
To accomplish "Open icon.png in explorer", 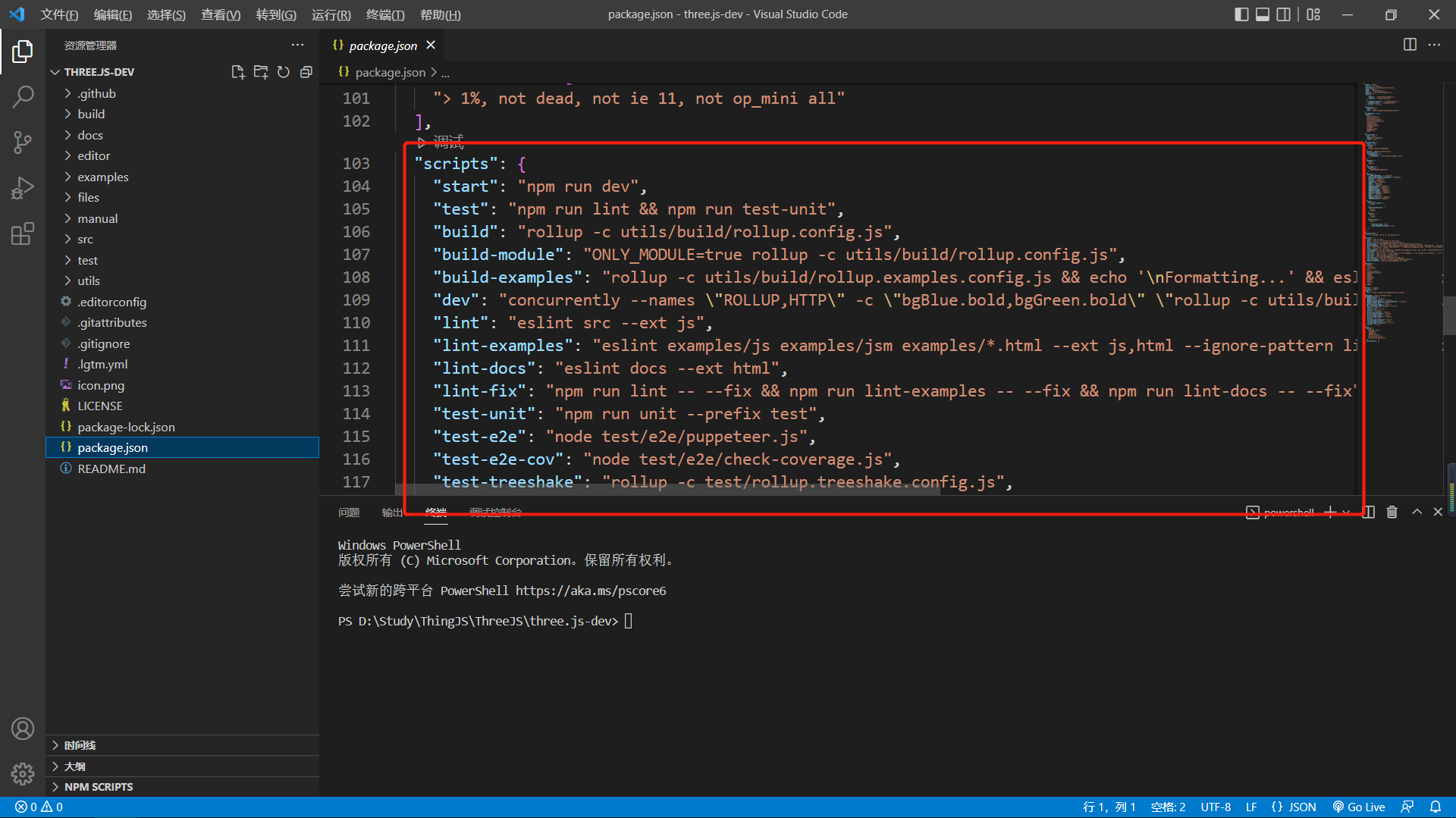I will pyautogui.click(x=182, y=385).
